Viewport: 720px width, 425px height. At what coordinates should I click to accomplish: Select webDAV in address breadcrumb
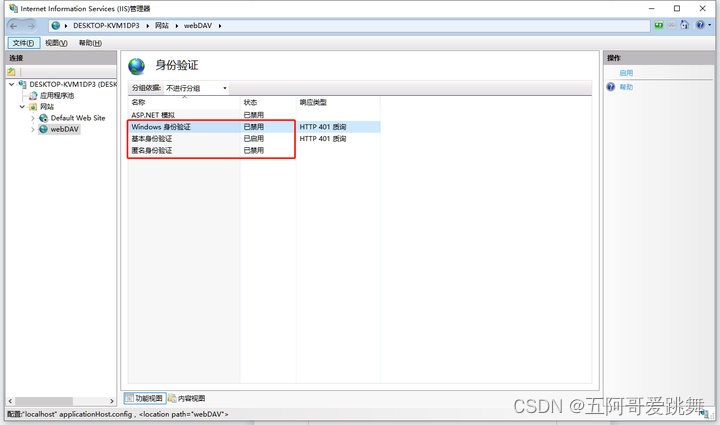click(198, 26)
